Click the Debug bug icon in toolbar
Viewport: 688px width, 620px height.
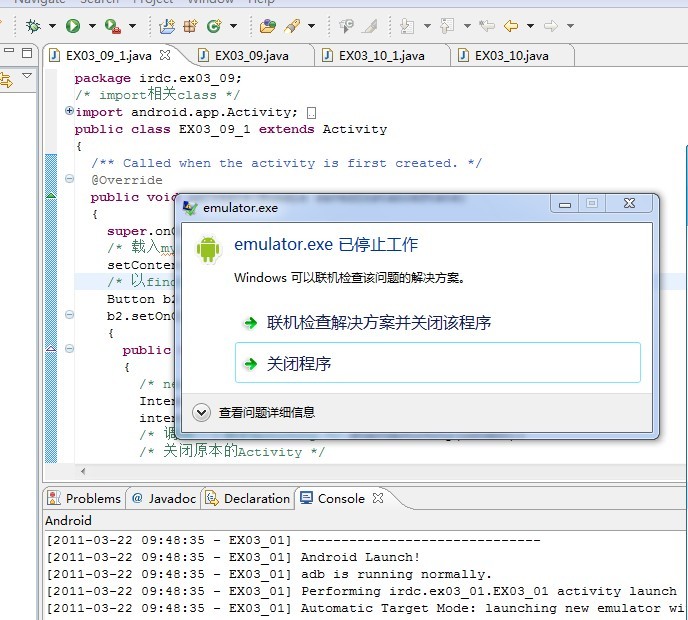33,26
